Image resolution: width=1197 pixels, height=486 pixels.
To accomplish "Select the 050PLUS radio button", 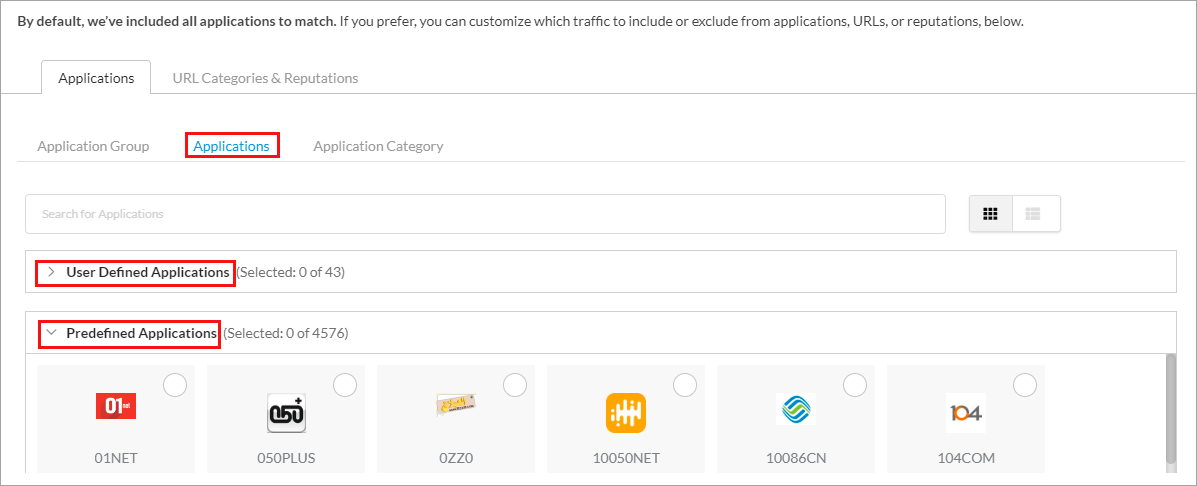I will click(x=345, y=385).
